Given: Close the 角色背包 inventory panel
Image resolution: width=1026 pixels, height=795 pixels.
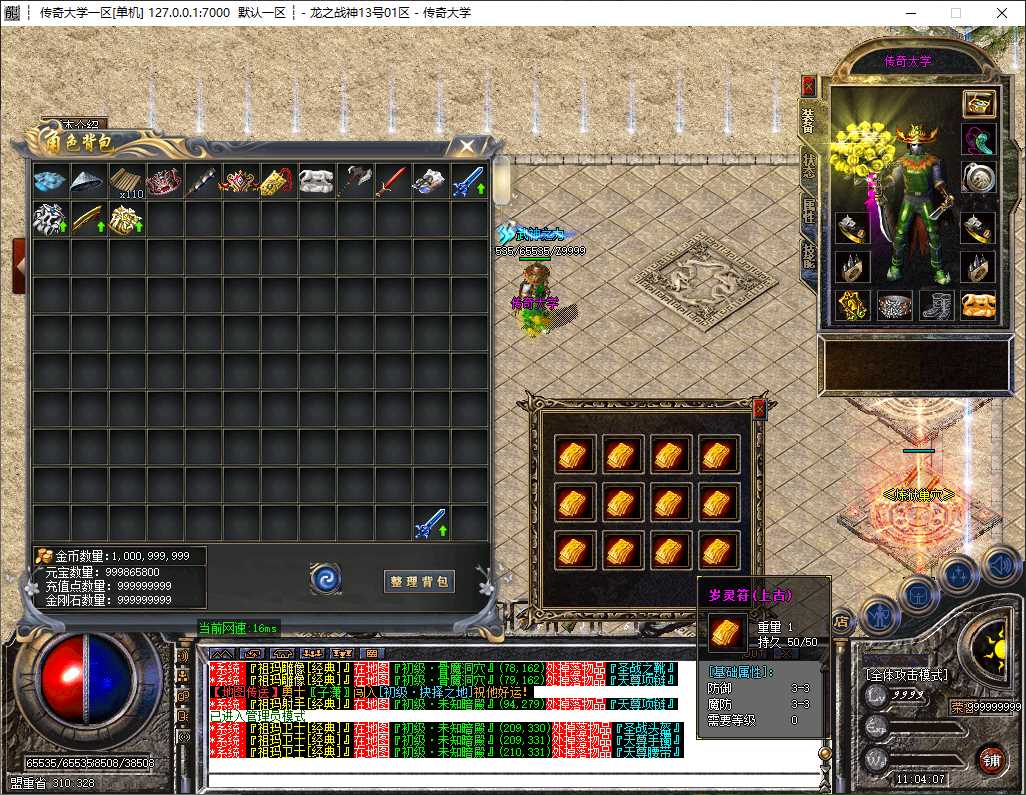Looking at the screenshot, I should [x=467, y=146].
